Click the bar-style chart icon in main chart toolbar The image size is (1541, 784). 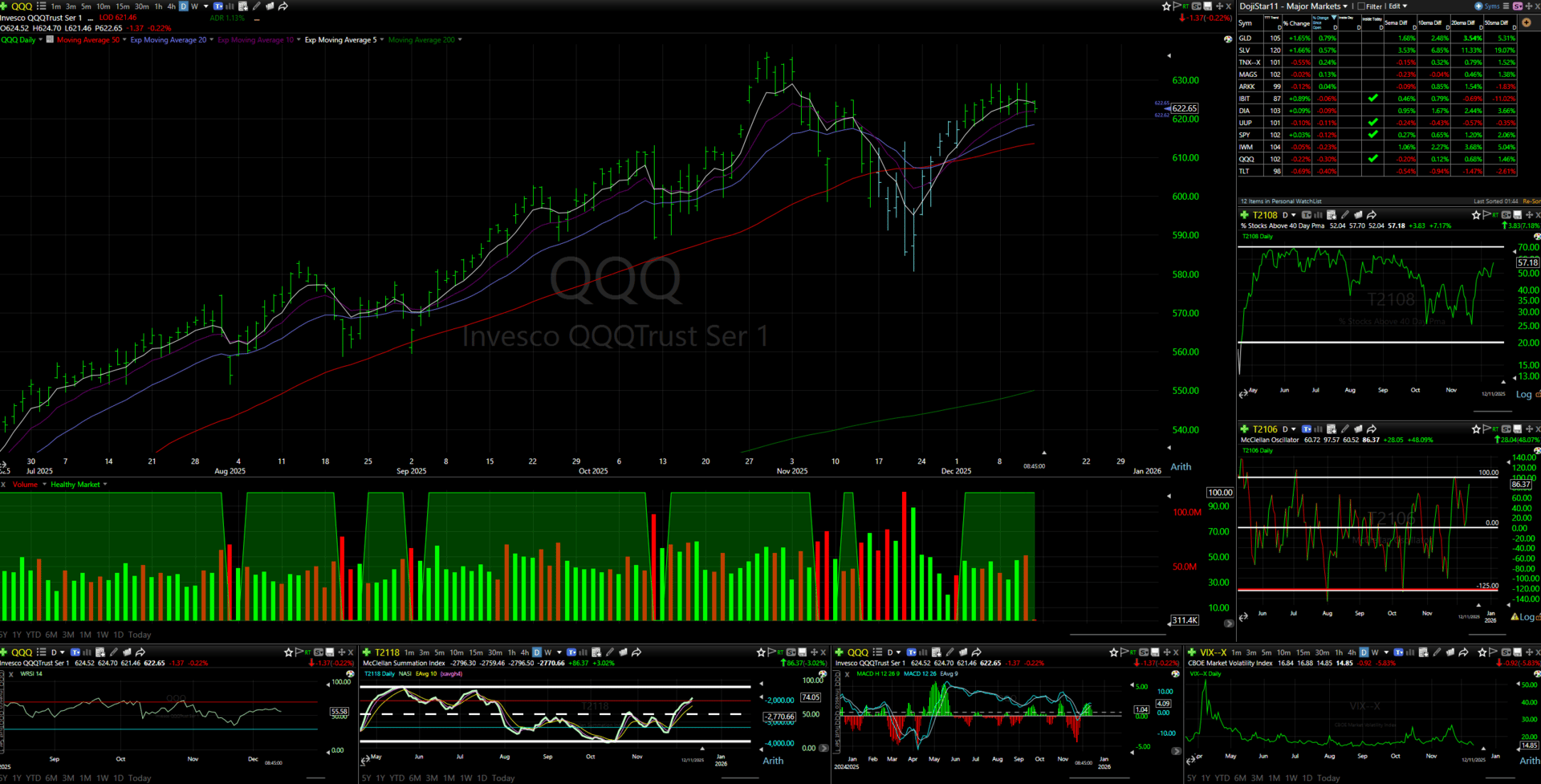coord(230,6)
